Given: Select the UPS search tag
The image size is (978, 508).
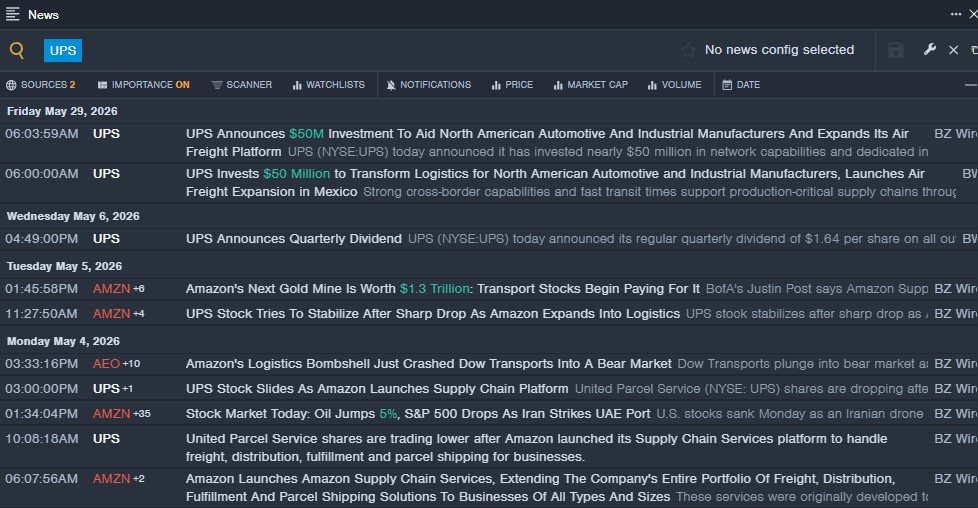Looking at the screenshot, I should [62, 51].
